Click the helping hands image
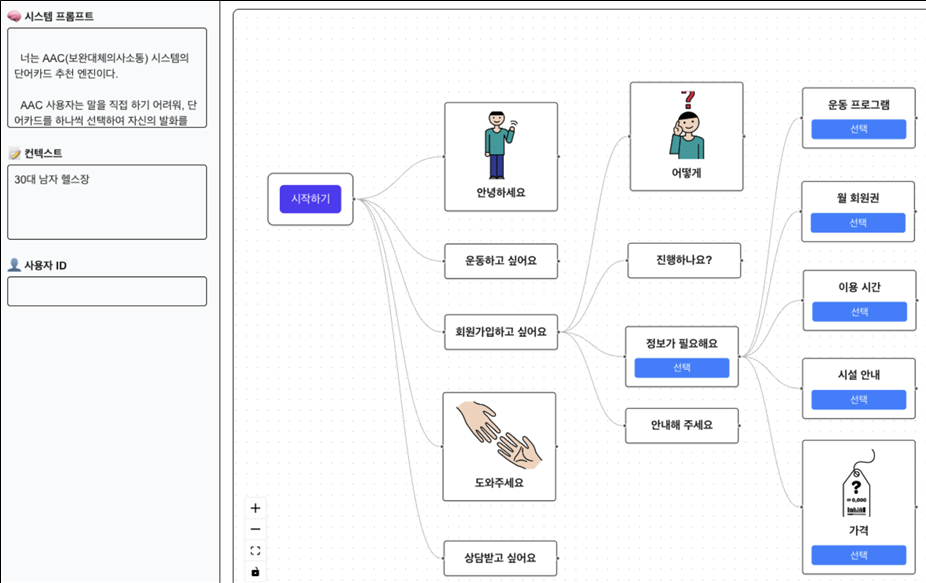This screenshot has width=926, height=583. pyautogui.click(x=499, y=435)
